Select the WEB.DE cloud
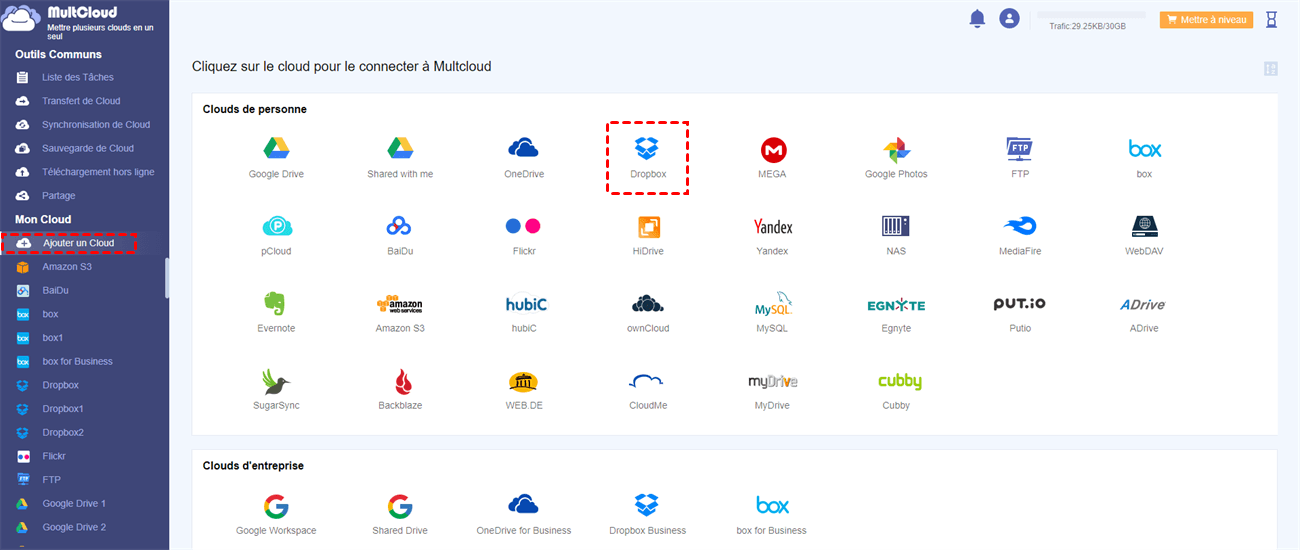Image resolution: width=1300 pixels, height=550 pixels. (524, 389)
